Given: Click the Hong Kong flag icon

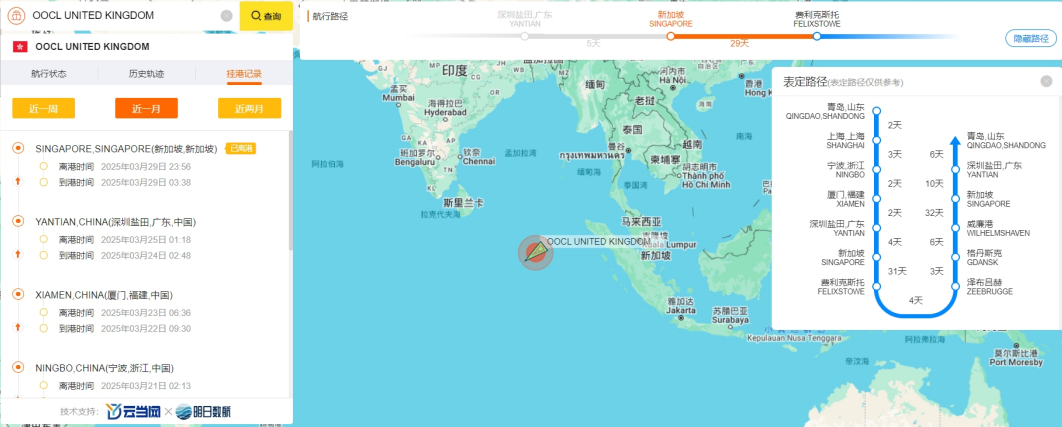Looking at the screenshot, I should click(20, 47).
